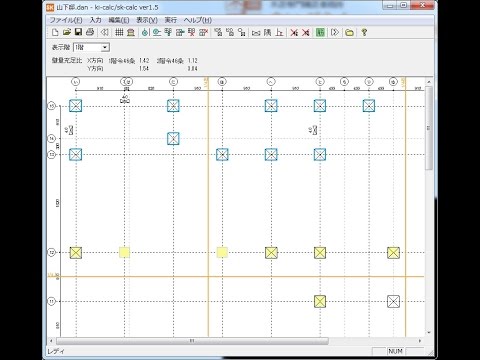Open the ヘルプ(H) menu
This screenshot has height=360, width=480.
tap(198, 20)
